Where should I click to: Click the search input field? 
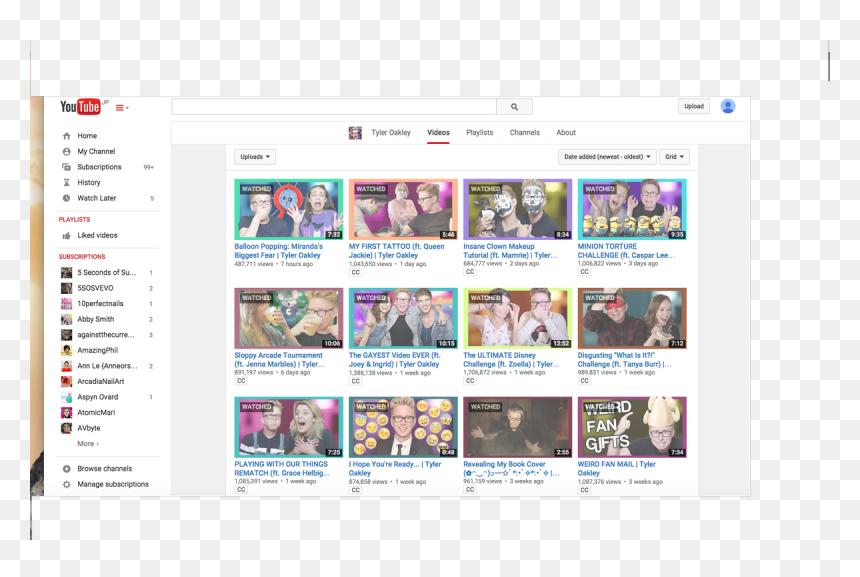pyautogui.click(x=334, y=107)
